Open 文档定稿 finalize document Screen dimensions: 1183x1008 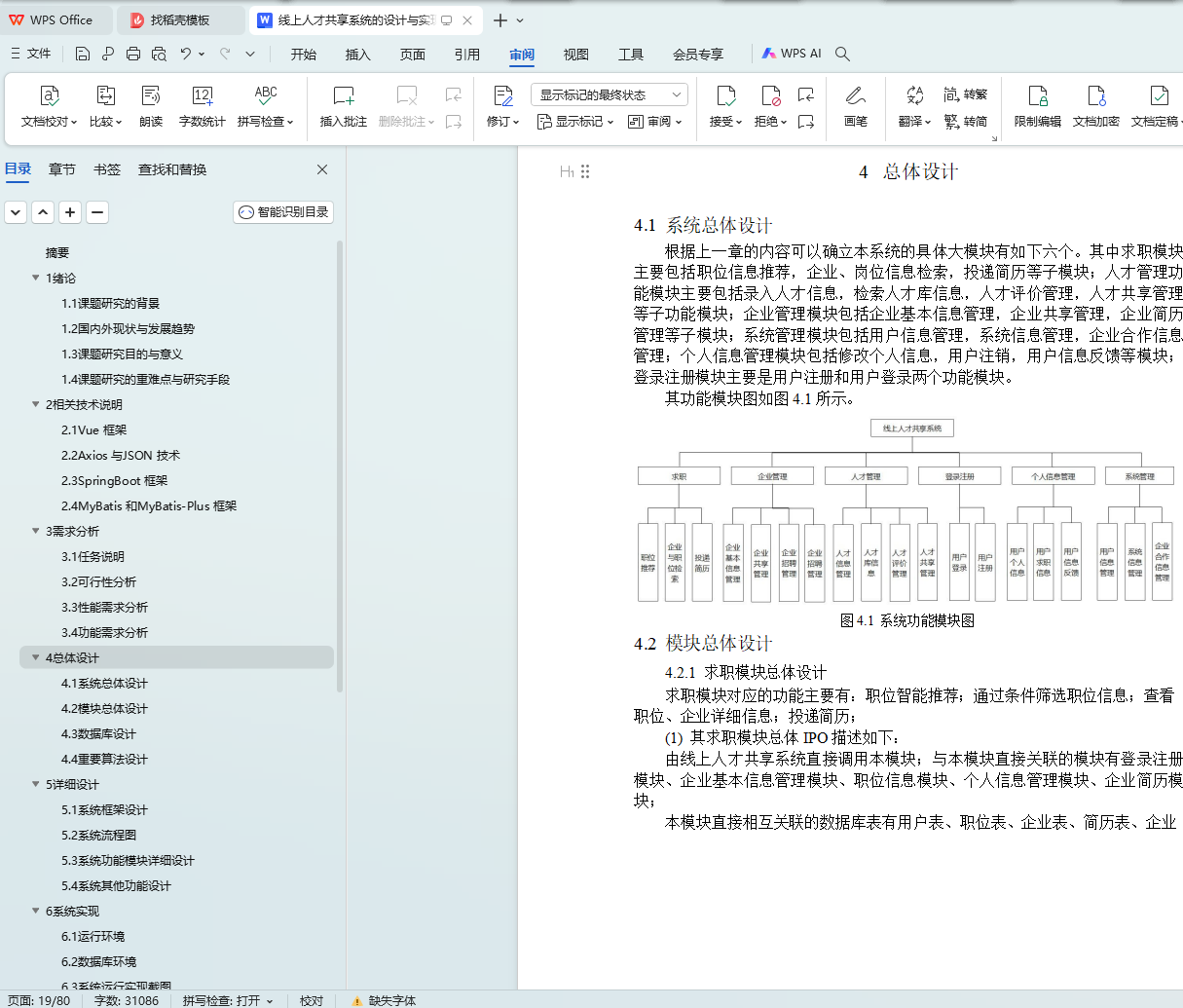[1156, 106]
